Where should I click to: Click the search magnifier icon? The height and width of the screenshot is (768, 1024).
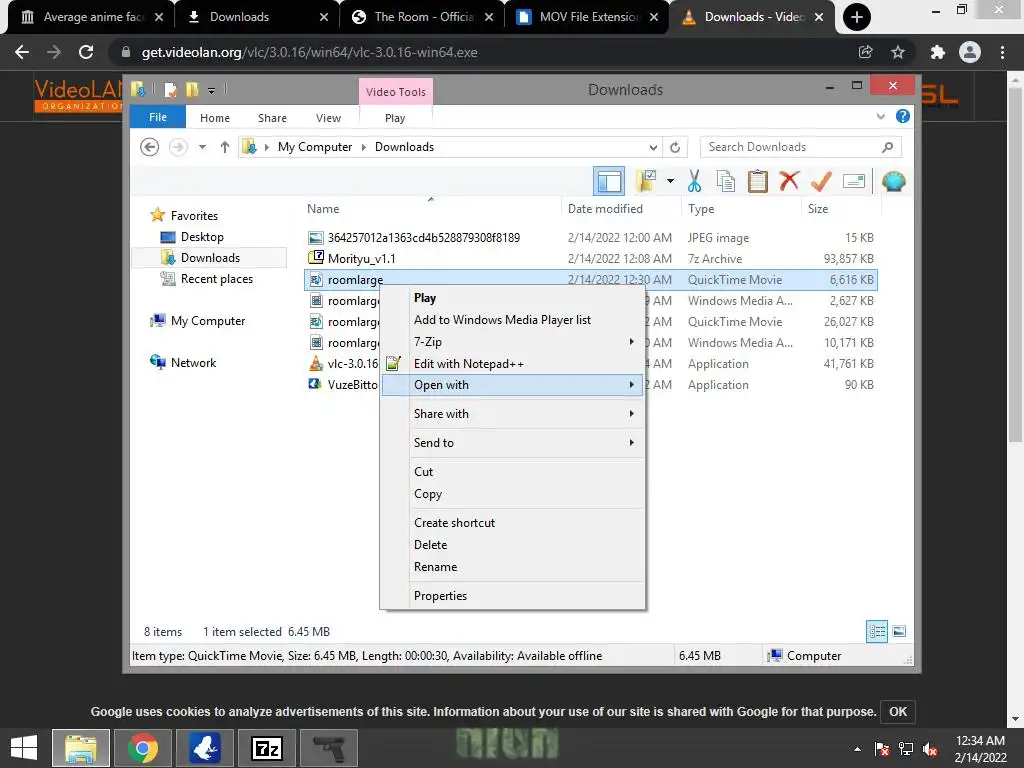pyautogui.click(x=887, y=147)
